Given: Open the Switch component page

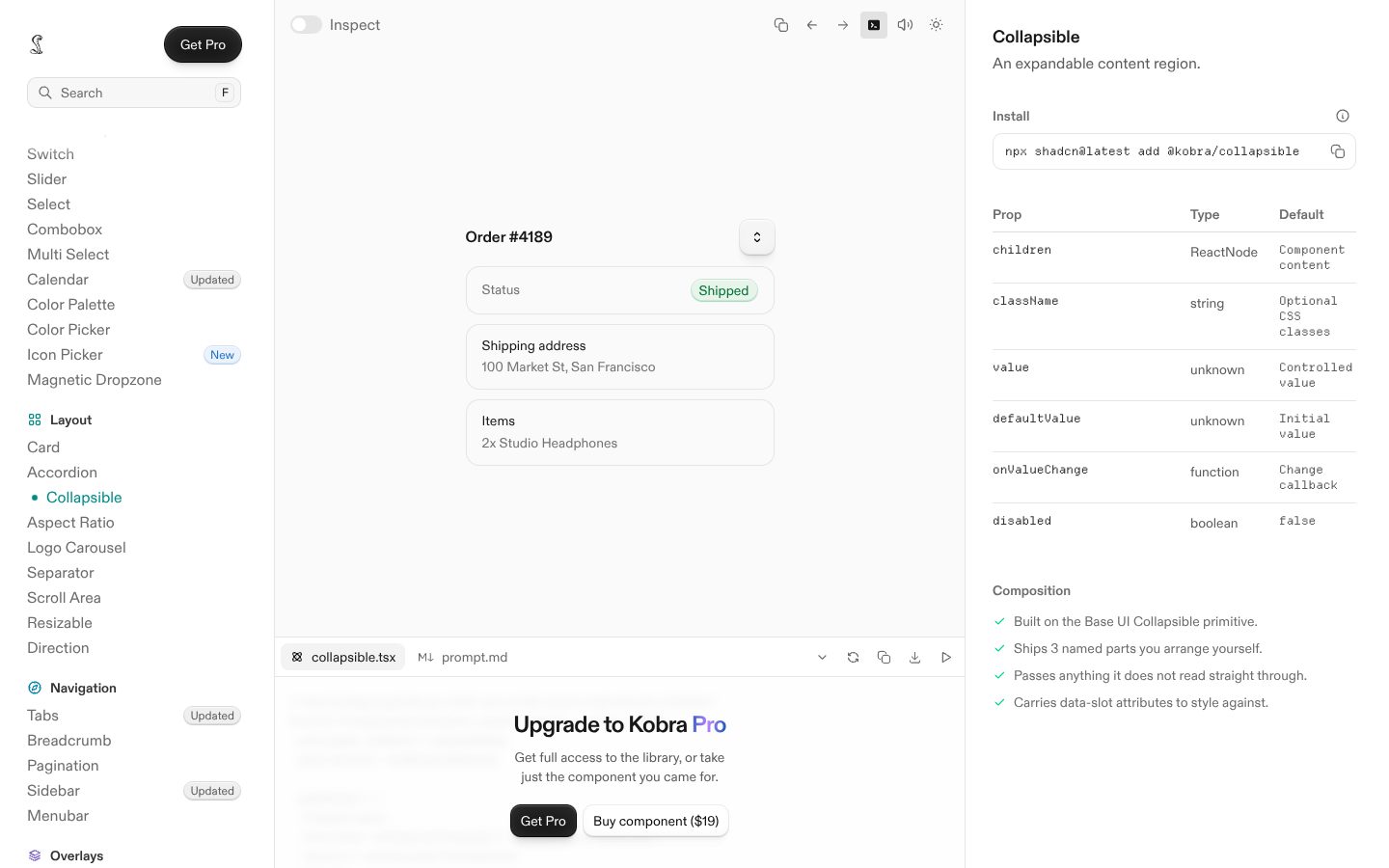Looking at the screenshot, I should [50, 154].
